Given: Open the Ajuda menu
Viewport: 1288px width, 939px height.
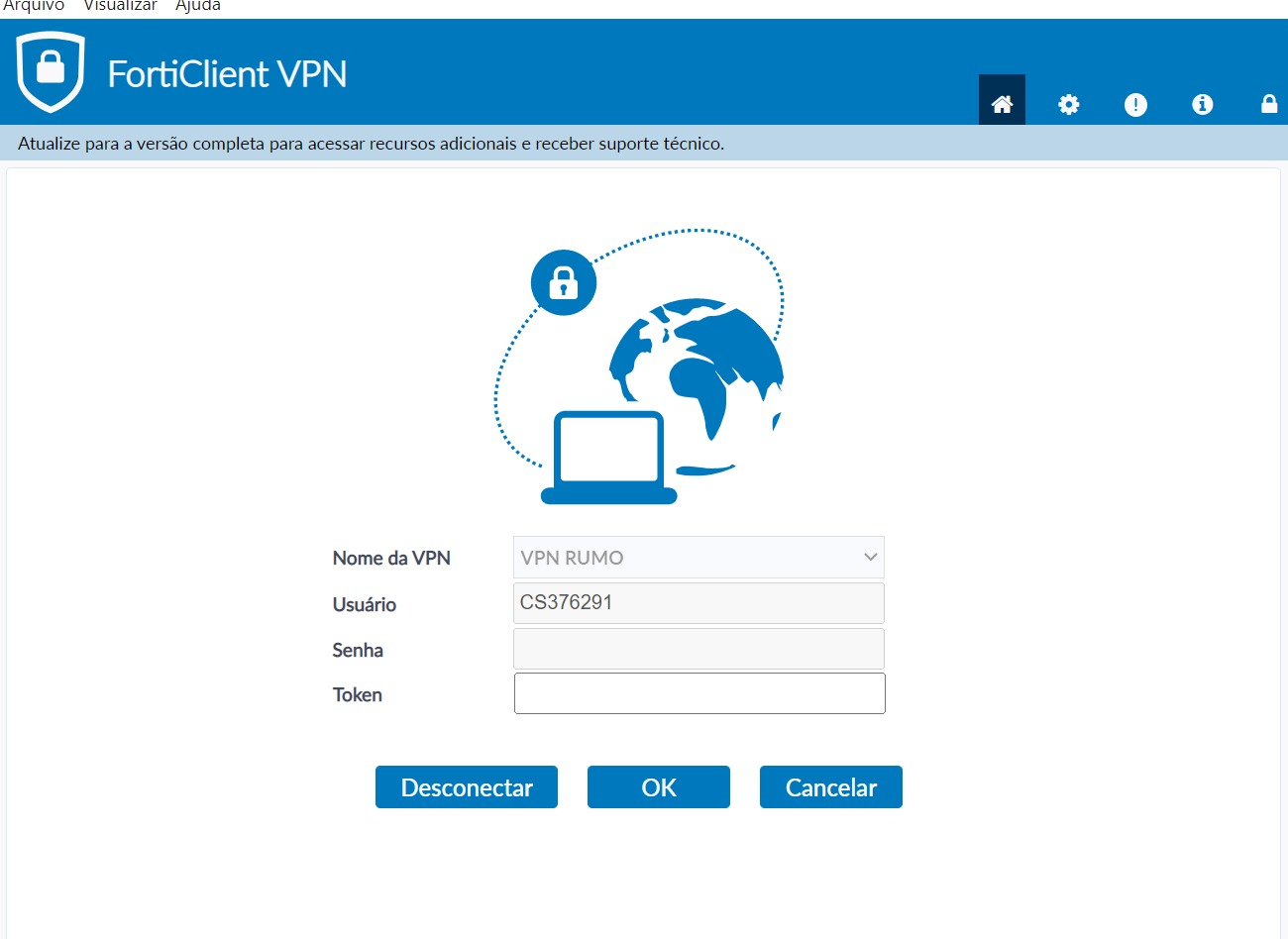Looking at the screenshot, I should pyautogui.click(x=198, y=6).
